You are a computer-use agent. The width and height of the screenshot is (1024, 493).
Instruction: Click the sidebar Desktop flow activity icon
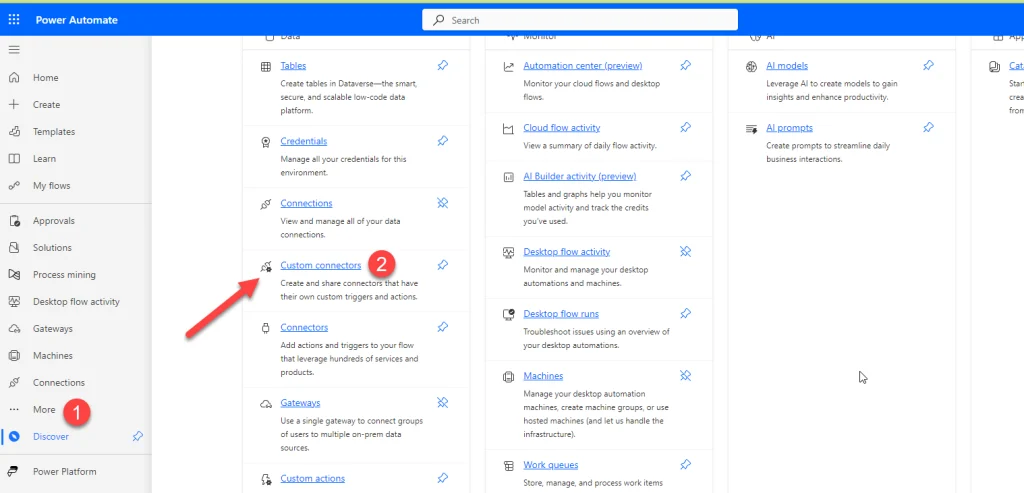click(x=14, y=302)
